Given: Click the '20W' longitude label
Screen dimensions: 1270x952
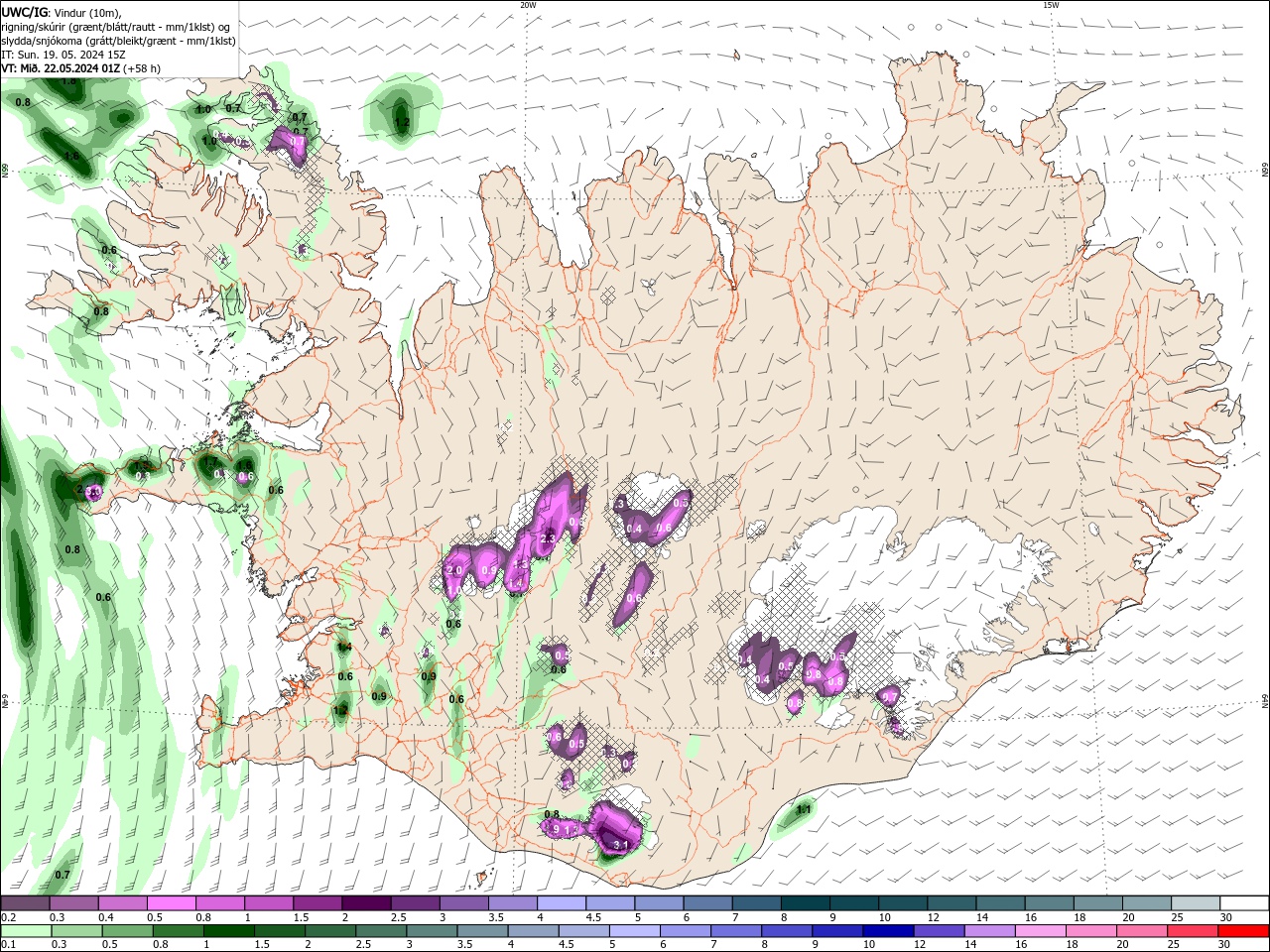Looking at the screenshot, I should (x=528, y=5).
